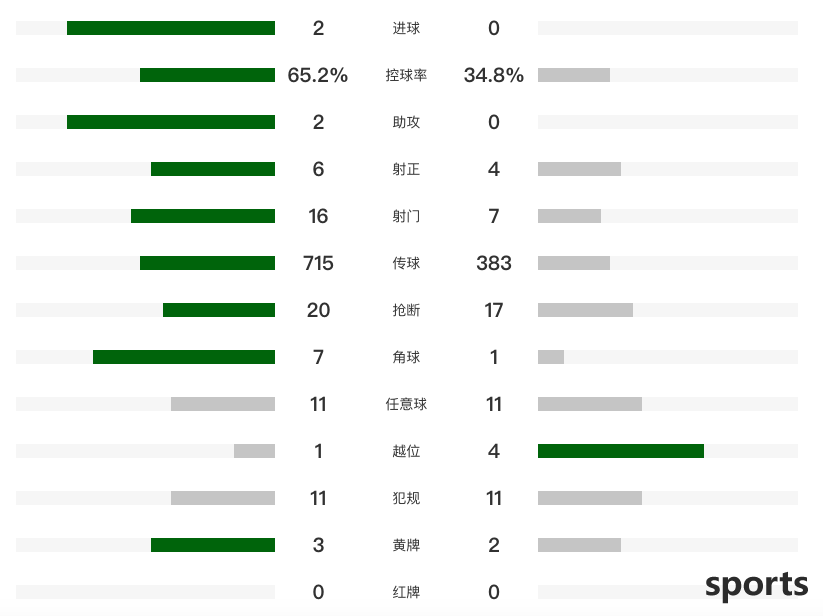Click the left green bar for 射门

[x=203, y=216]
